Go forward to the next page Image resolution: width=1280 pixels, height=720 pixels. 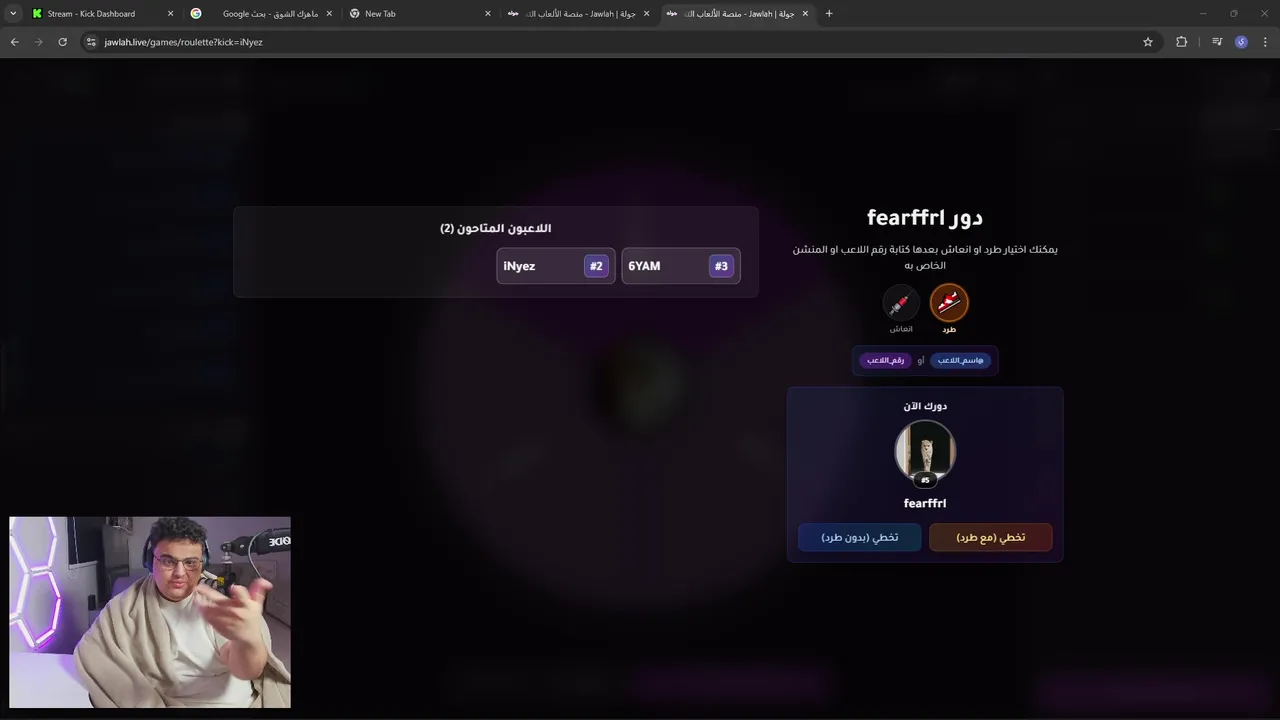[x=38, y=42]
